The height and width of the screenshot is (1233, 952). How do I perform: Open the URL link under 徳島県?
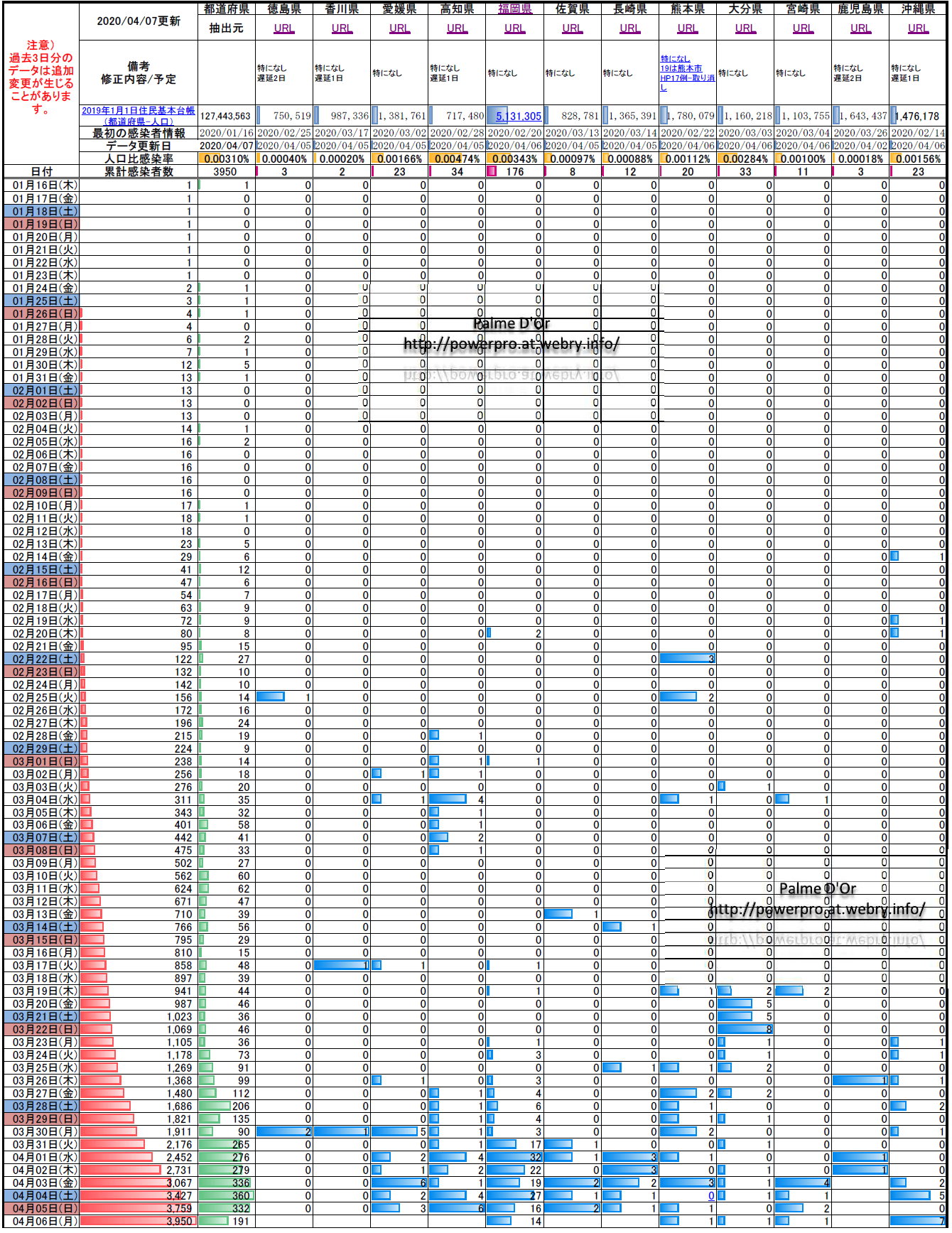click(x=283, y=28)
